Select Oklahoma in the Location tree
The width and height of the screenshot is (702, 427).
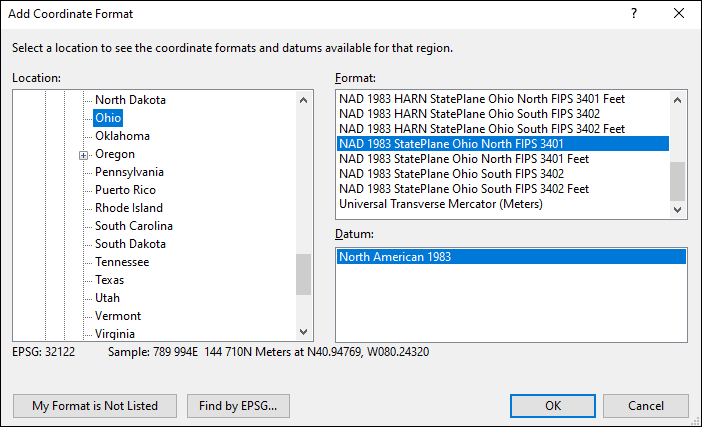[x=122, y=136]
